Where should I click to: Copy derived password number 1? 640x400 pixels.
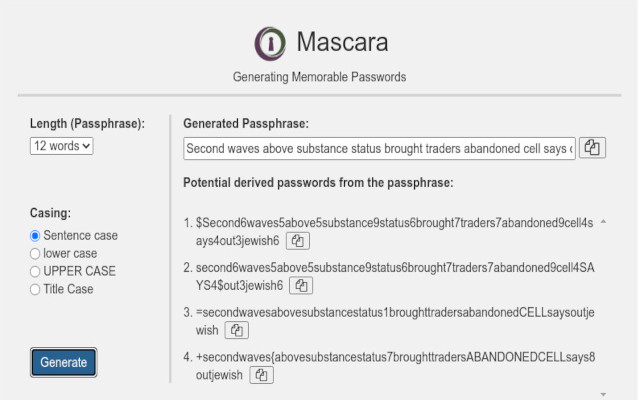pos(298,241)
